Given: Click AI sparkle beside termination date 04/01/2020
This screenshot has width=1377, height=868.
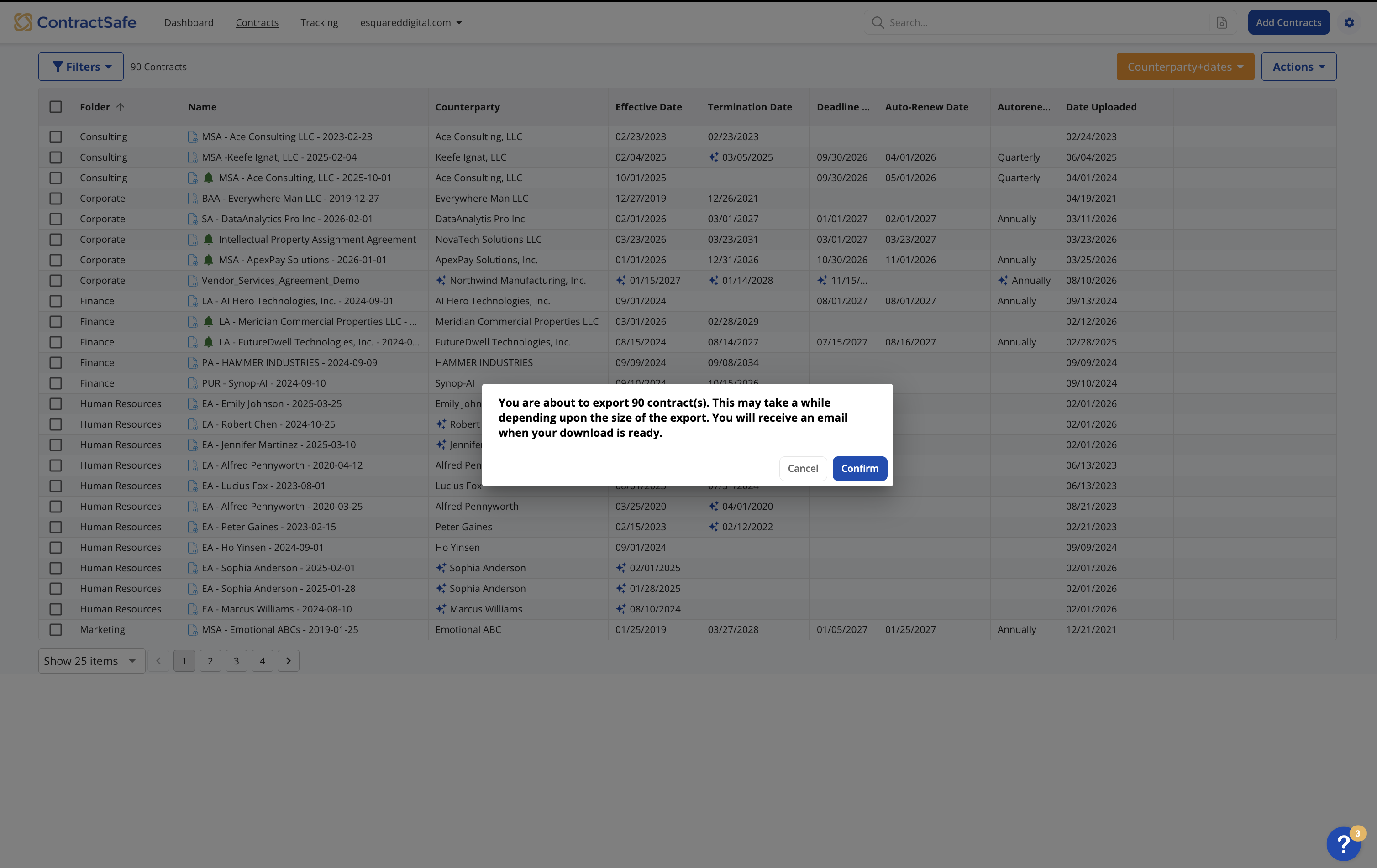Looking at the screenshot, I should tap(713, 506).
